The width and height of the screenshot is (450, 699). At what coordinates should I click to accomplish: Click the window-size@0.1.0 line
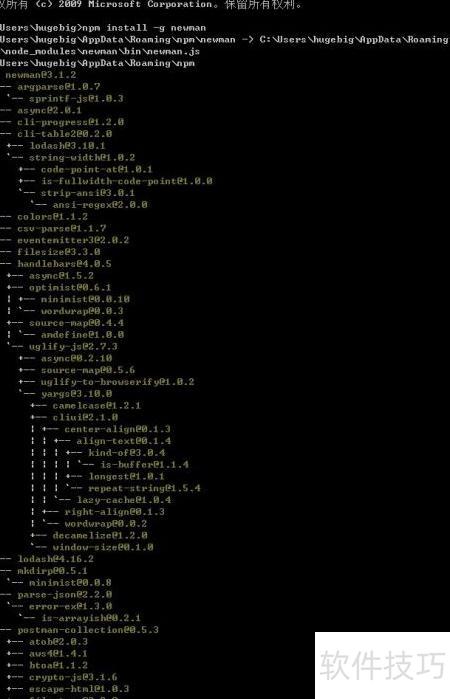click(103, 547)
